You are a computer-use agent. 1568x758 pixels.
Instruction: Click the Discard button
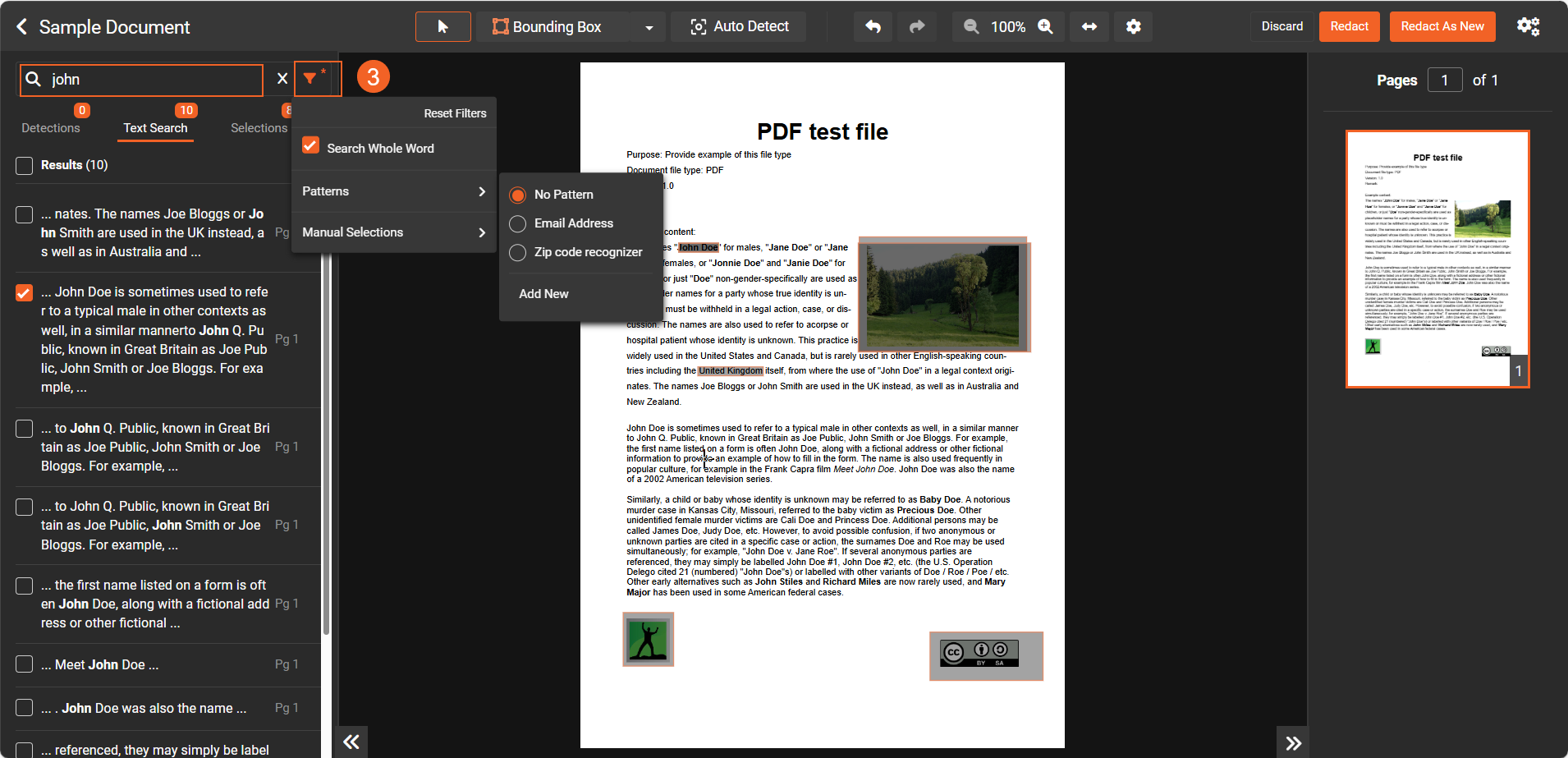1281,27
